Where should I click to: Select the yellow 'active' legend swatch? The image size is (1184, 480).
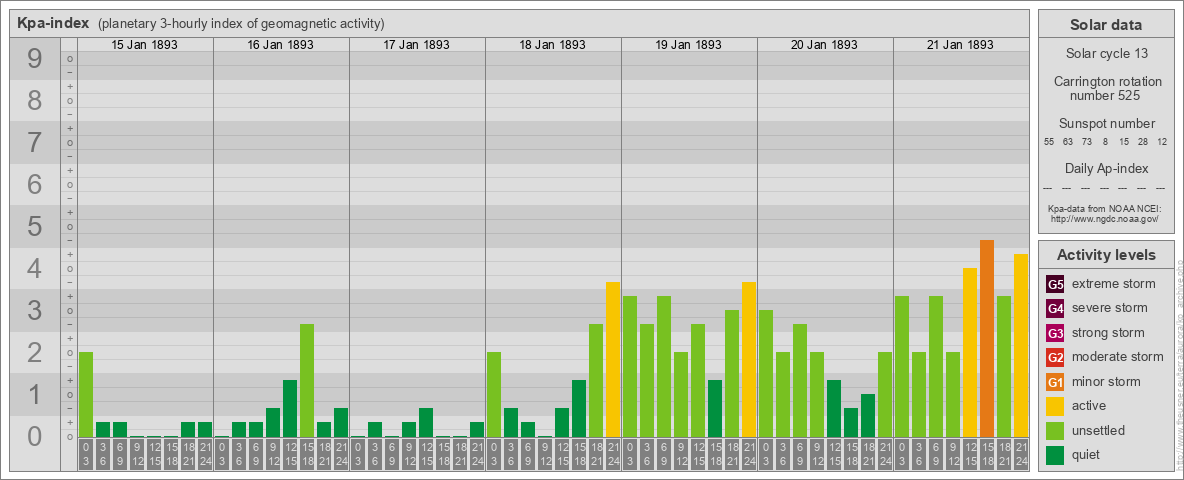click(x=1055, y=406)
